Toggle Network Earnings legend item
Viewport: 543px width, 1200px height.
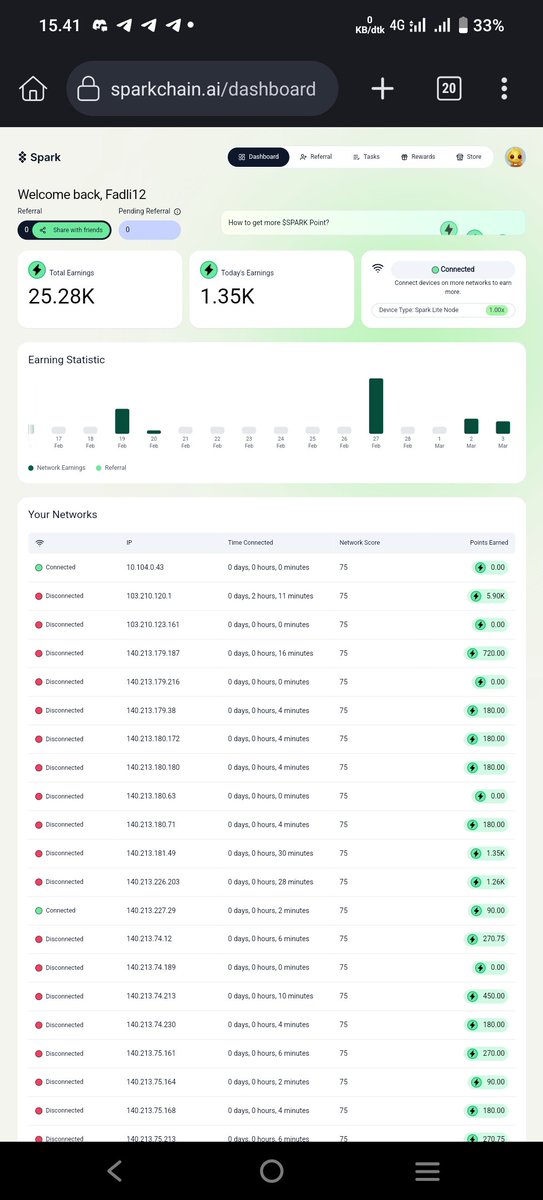click(x=57, y=467)
